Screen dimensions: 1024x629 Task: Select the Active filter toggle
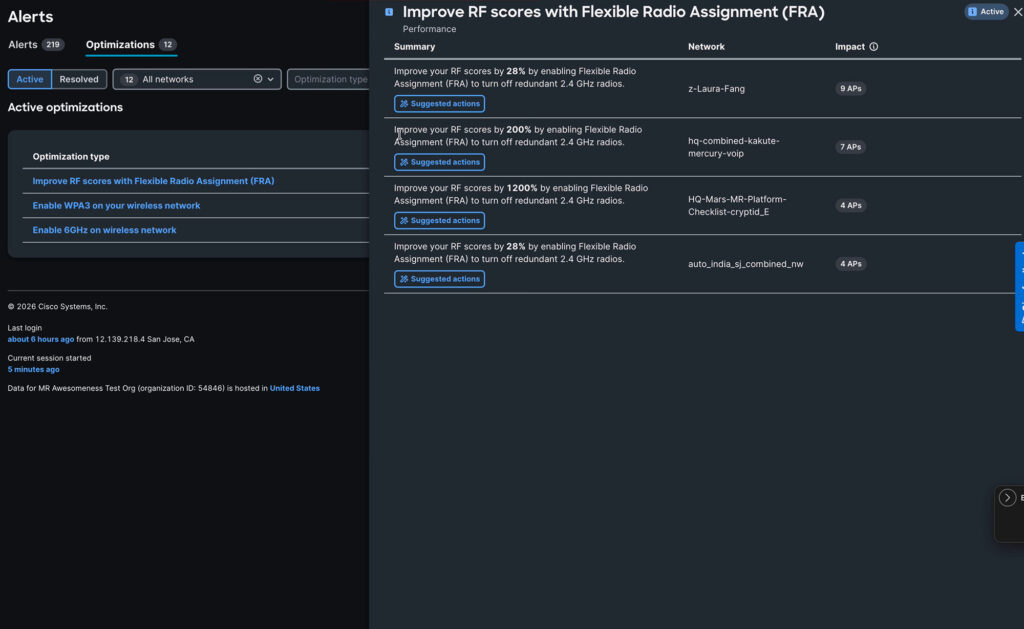coord(30,79)
